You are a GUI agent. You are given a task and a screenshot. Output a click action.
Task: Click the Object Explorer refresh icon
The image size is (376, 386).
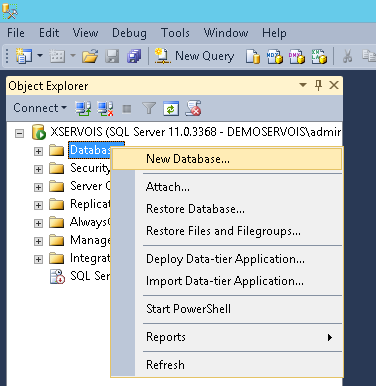click(171, 108)
